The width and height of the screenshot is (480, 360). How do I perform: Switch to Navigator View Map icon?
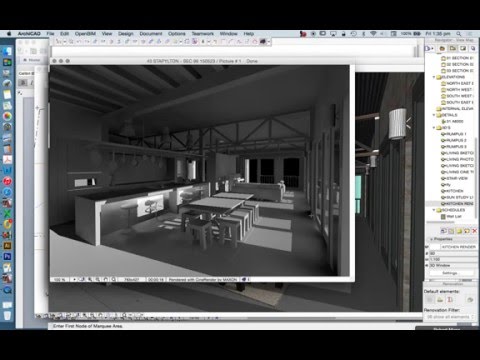coord(453,49)
